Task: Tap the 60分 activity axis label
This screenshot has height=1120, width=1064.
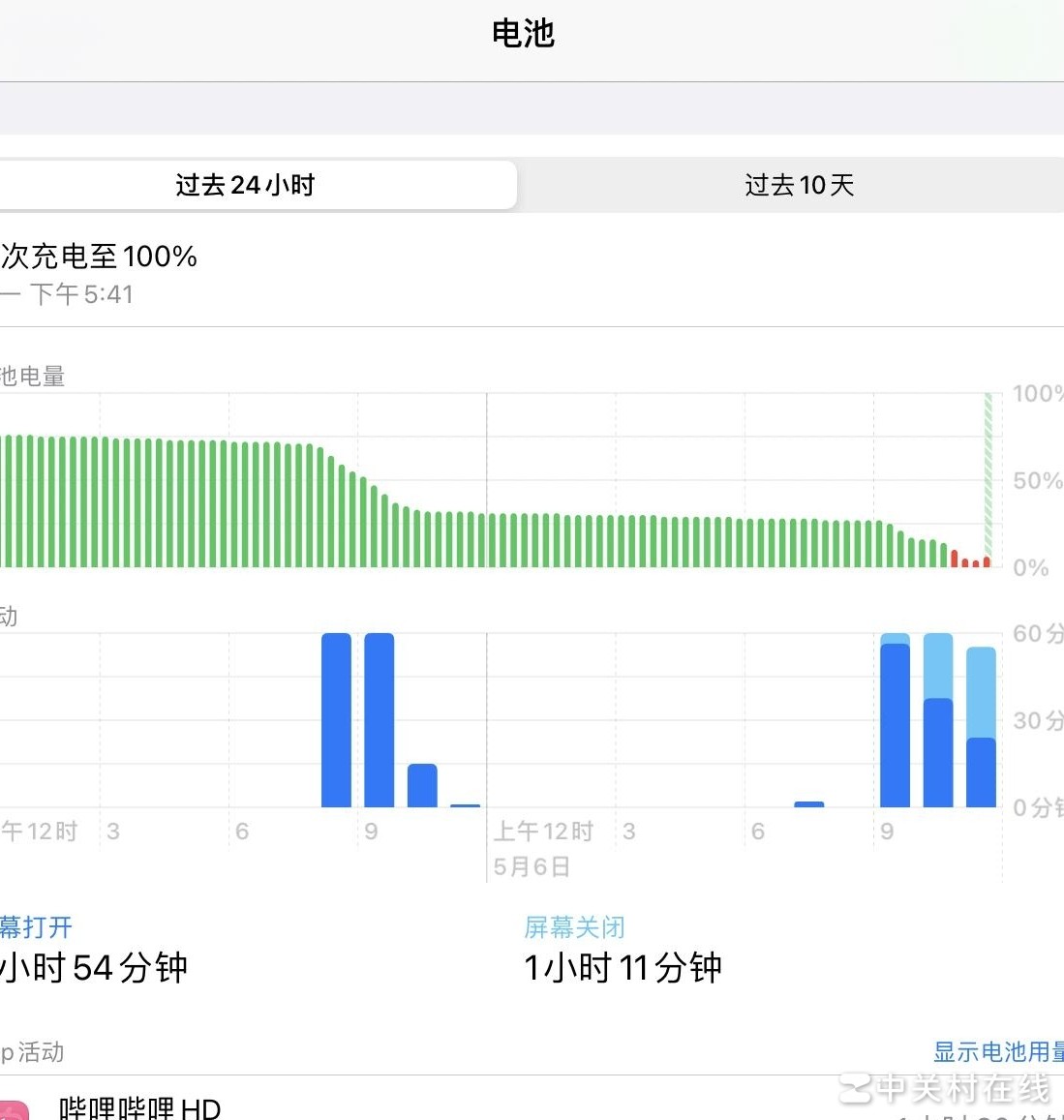Action: (x=1038, y=634)
